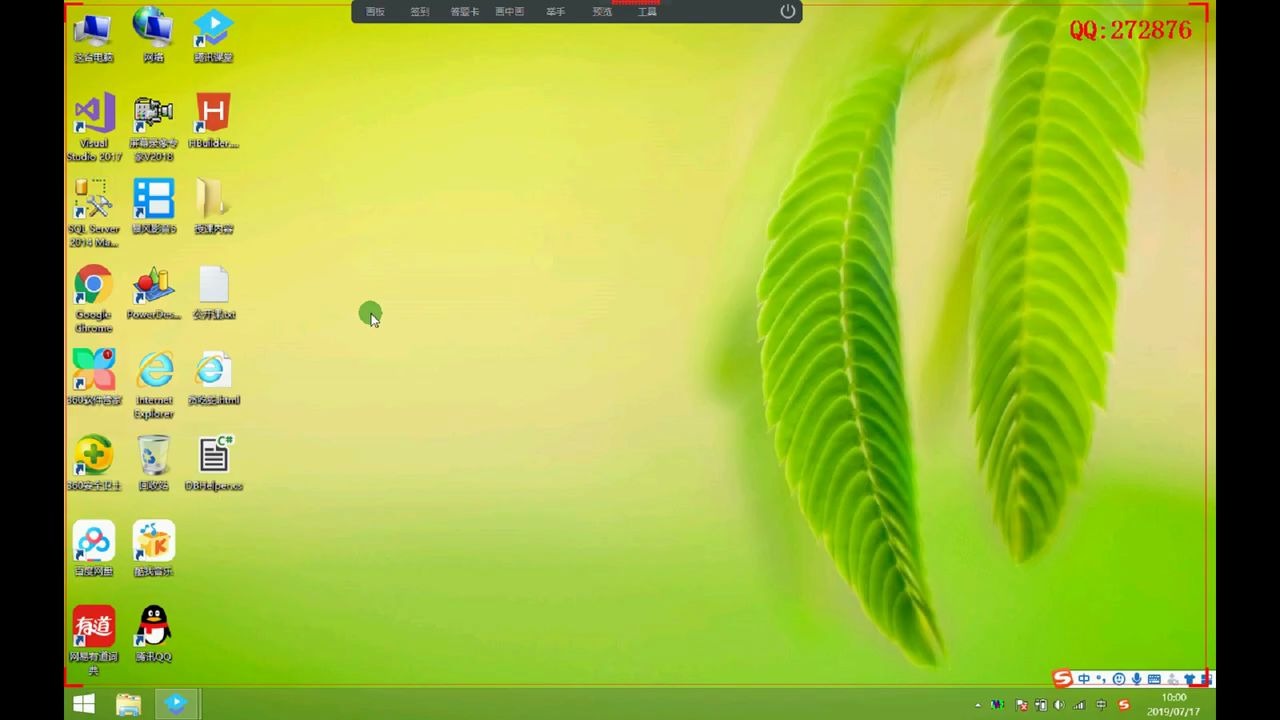
Task: Select the 360安全卫士 desktop icon
Action: [93, 463]
